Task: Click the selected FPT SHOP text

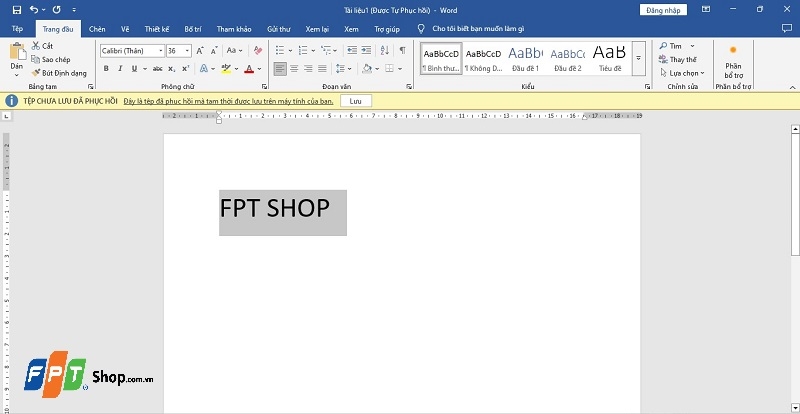Action: (274, 208)
